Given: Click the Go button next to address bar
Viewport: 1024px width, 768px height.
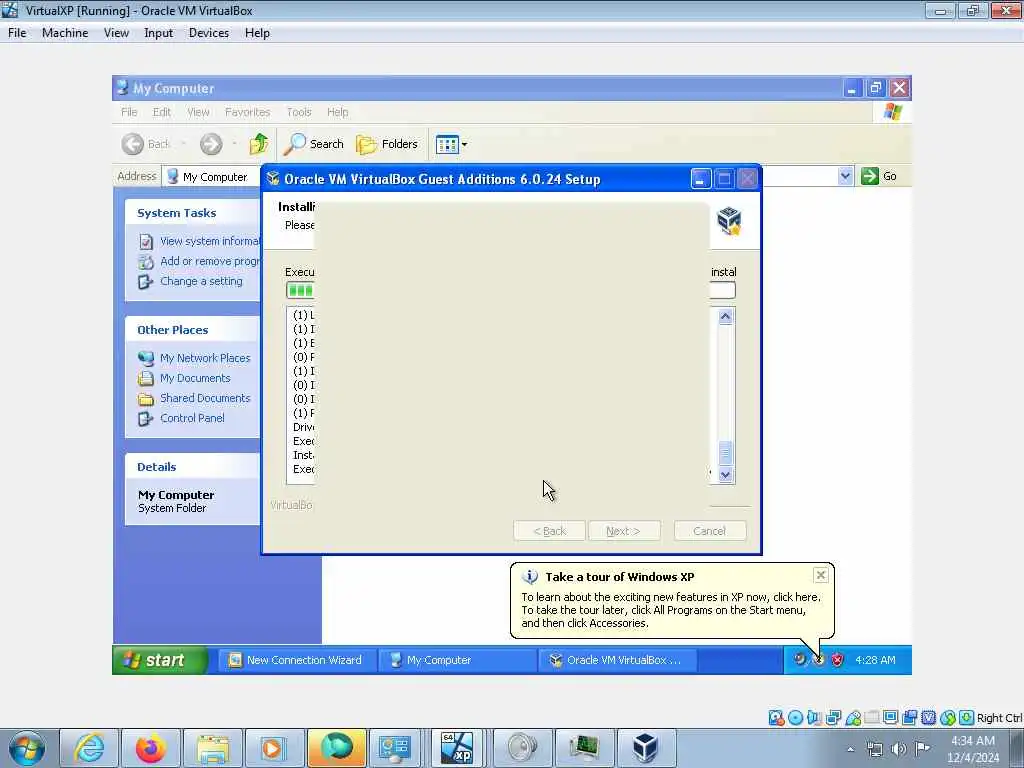Looking at the screenshot, I should coord(879,176).
